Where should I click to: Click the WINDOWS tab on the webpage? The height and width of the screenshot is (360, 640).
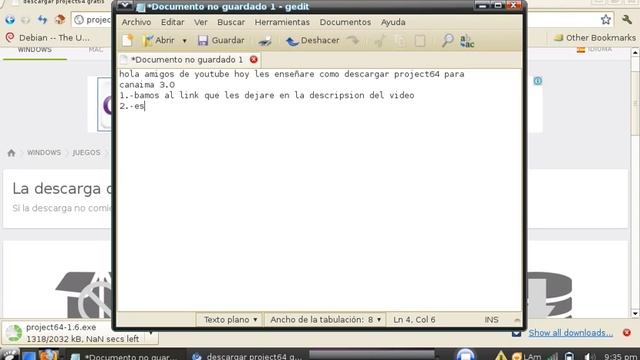(x=35, y=50)
